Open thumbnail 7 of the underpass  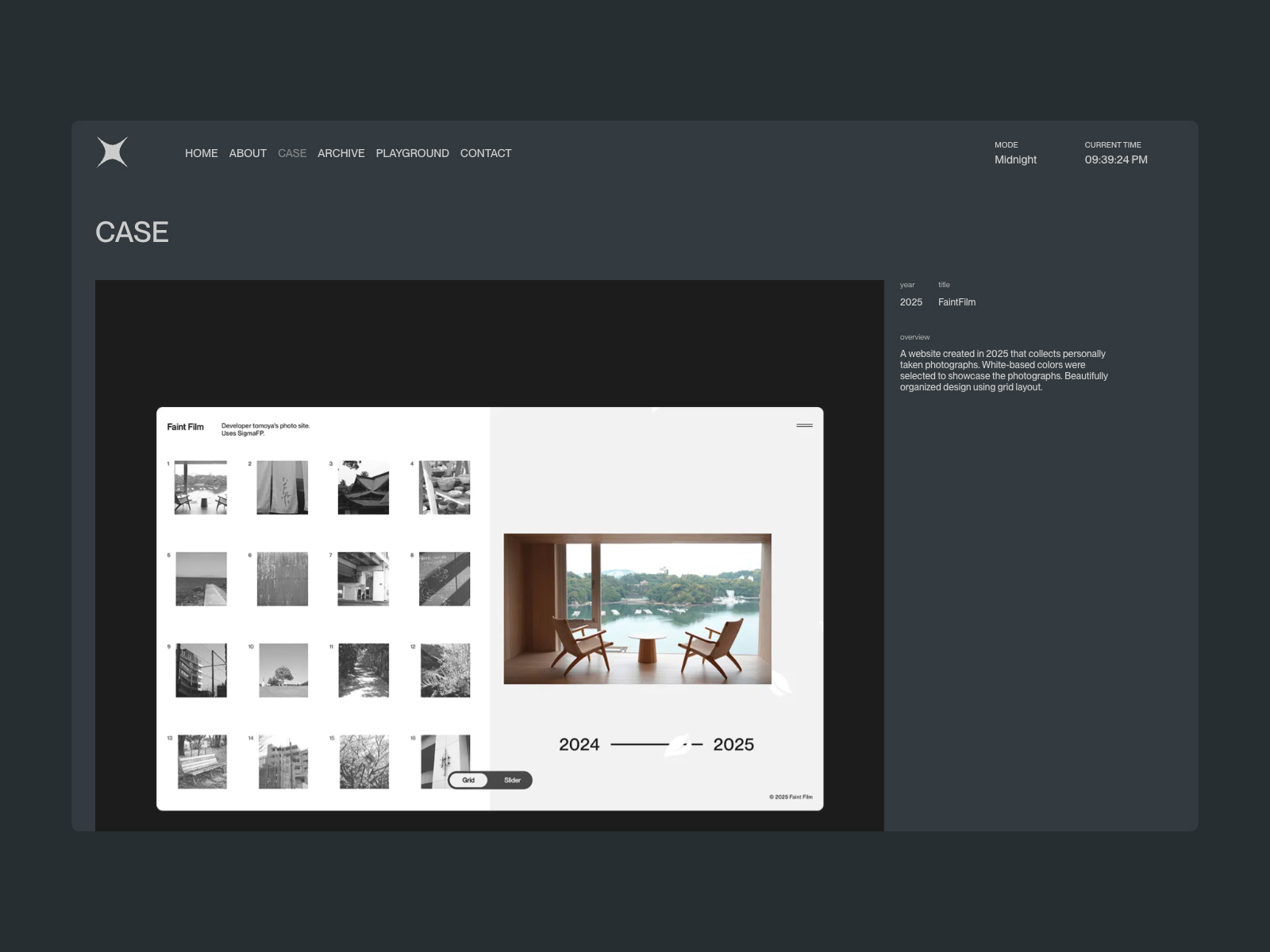pyautogui.click(x=364, y=579)
